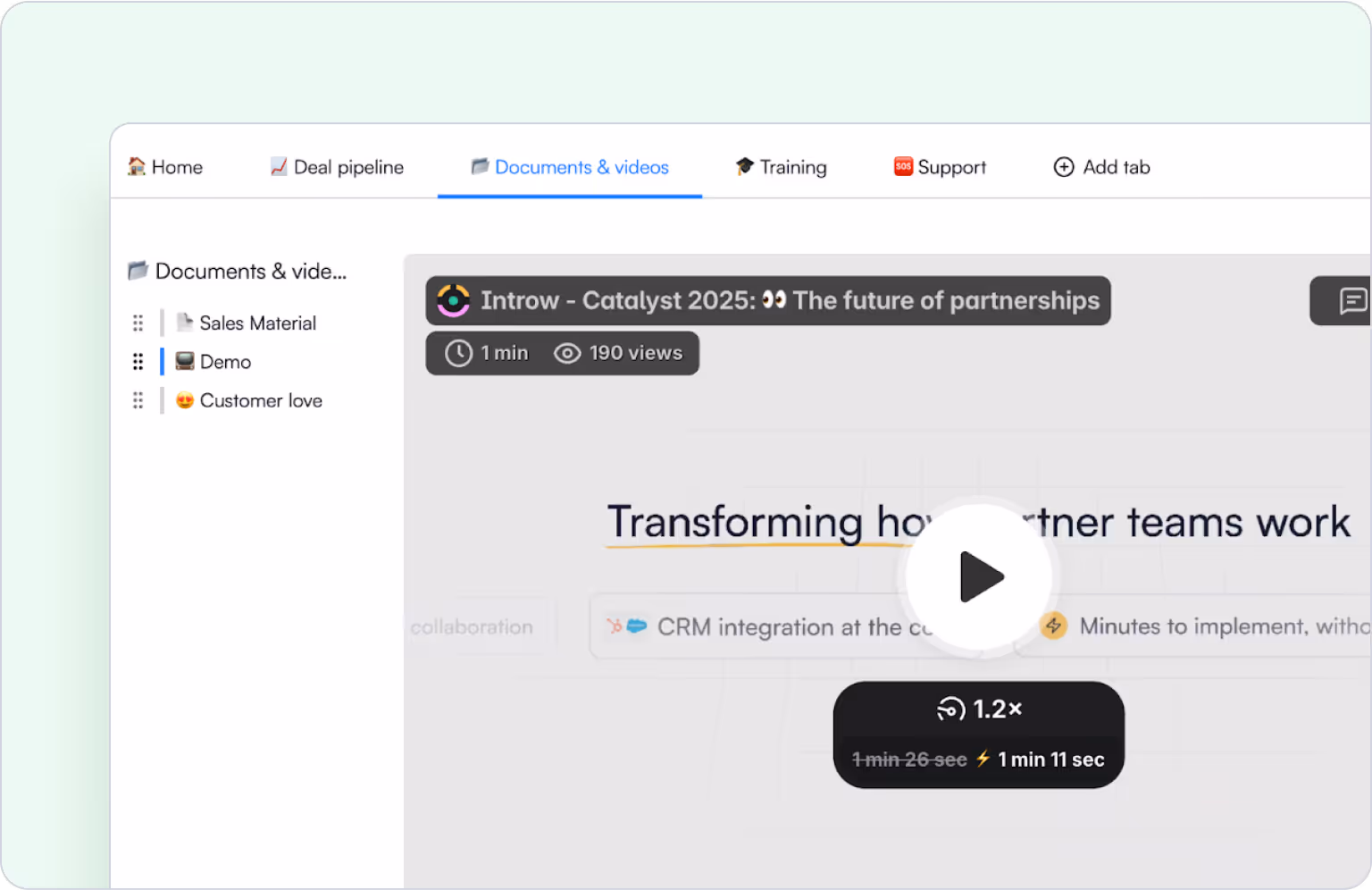Click the drag handle beside Customer love
1372x890 pixels.
coord(138,400)
